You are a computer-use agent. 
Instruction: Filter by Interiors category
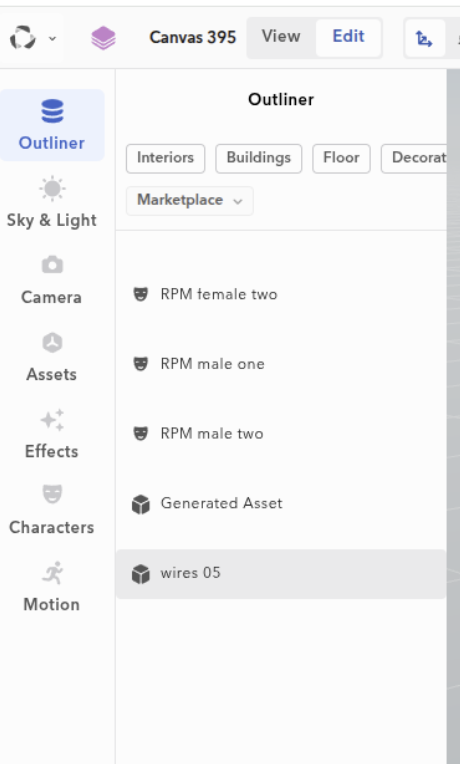165,158
